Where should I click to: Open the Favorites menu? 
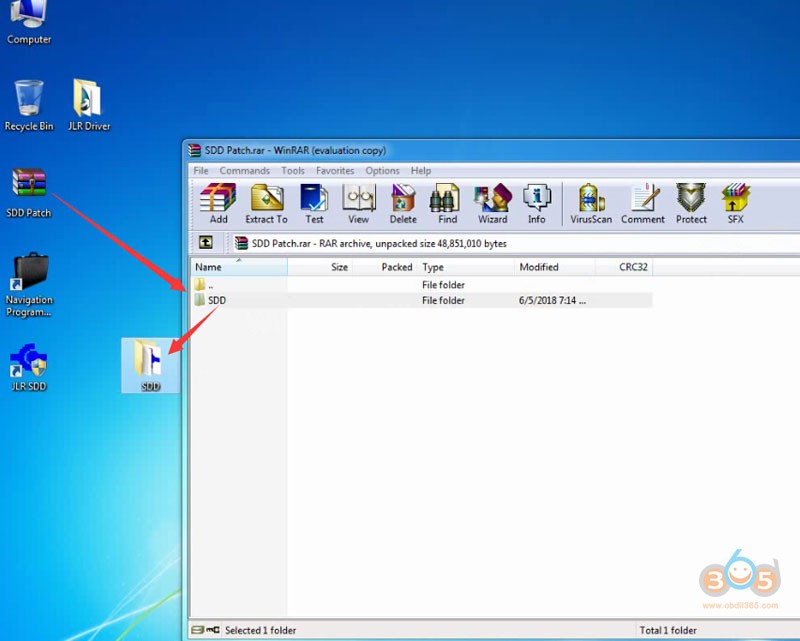click(335, 170)
